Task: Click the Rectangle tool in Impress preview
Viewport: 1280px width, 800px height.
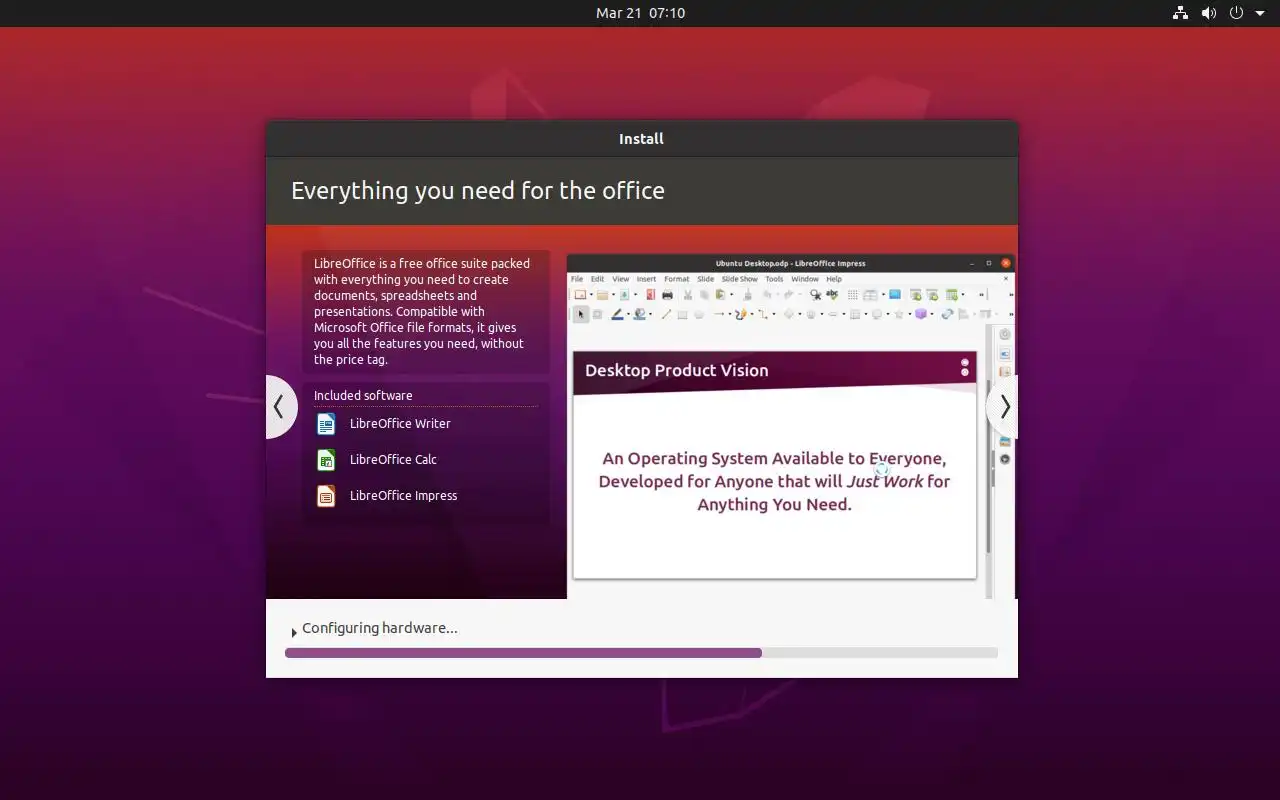Action: tap(682, 314)
